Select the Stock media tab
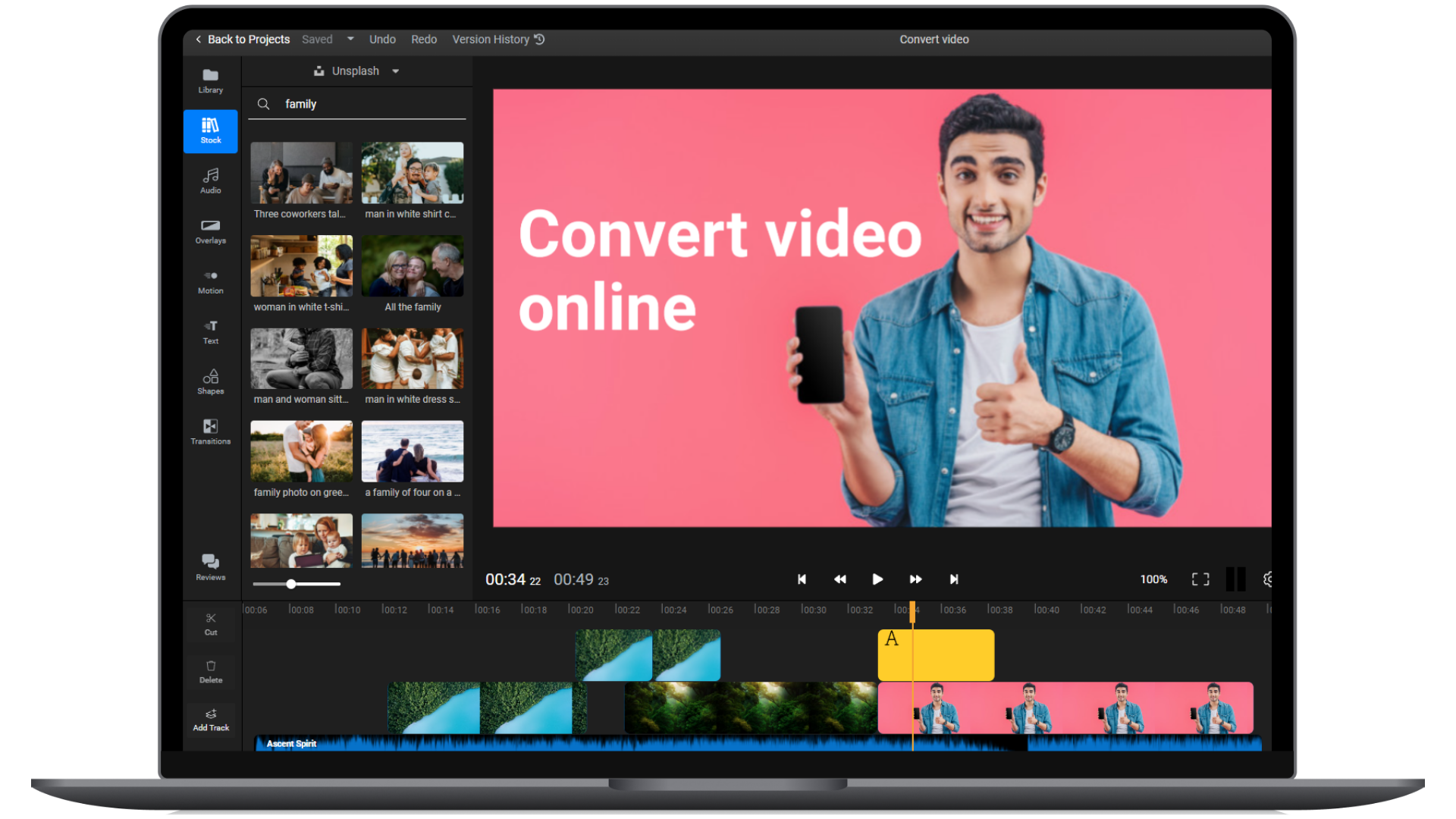Viewport: 1456px width, 819px height. click(210, 131)
